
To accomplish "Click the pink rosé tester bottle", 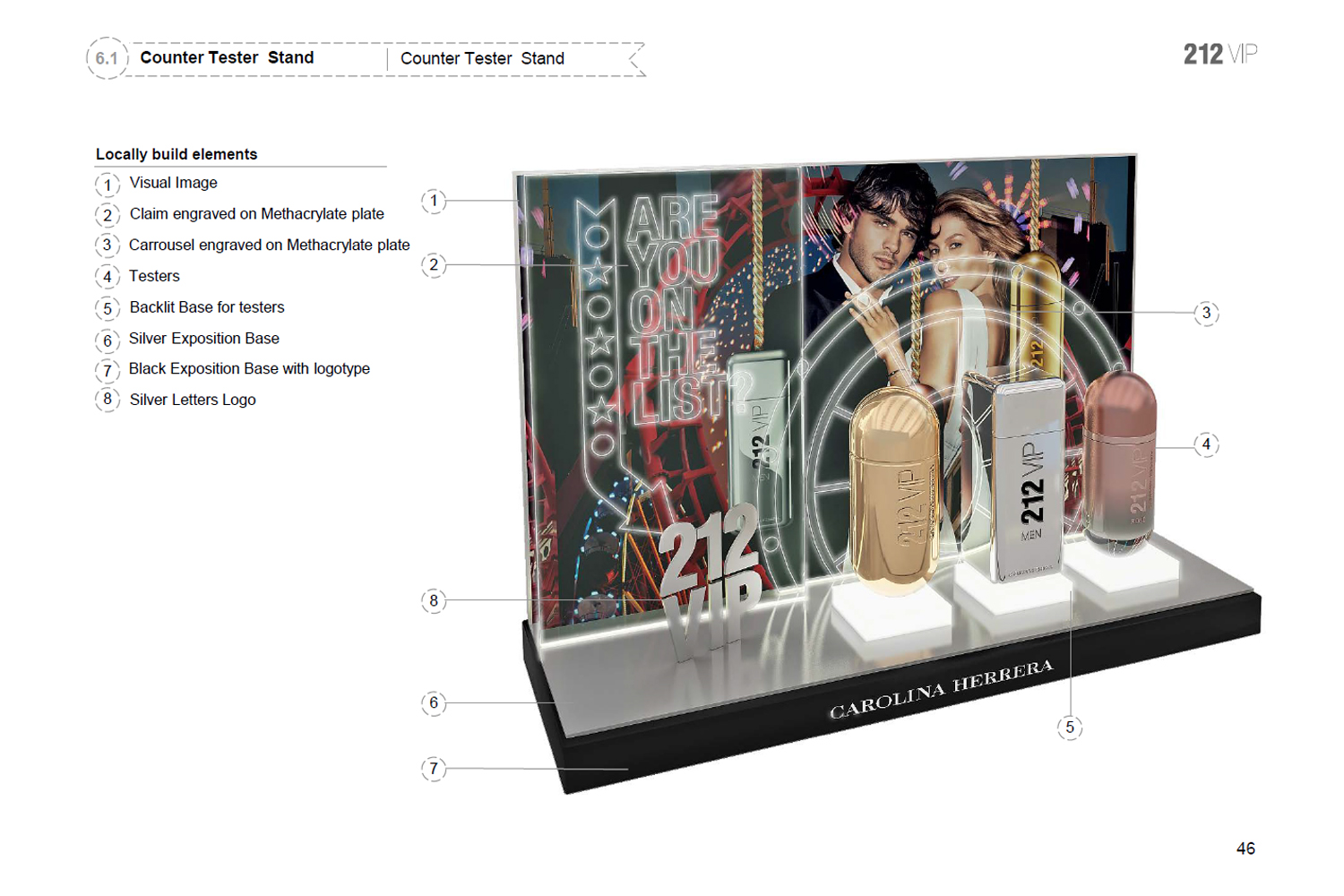I will point(1120,463).
